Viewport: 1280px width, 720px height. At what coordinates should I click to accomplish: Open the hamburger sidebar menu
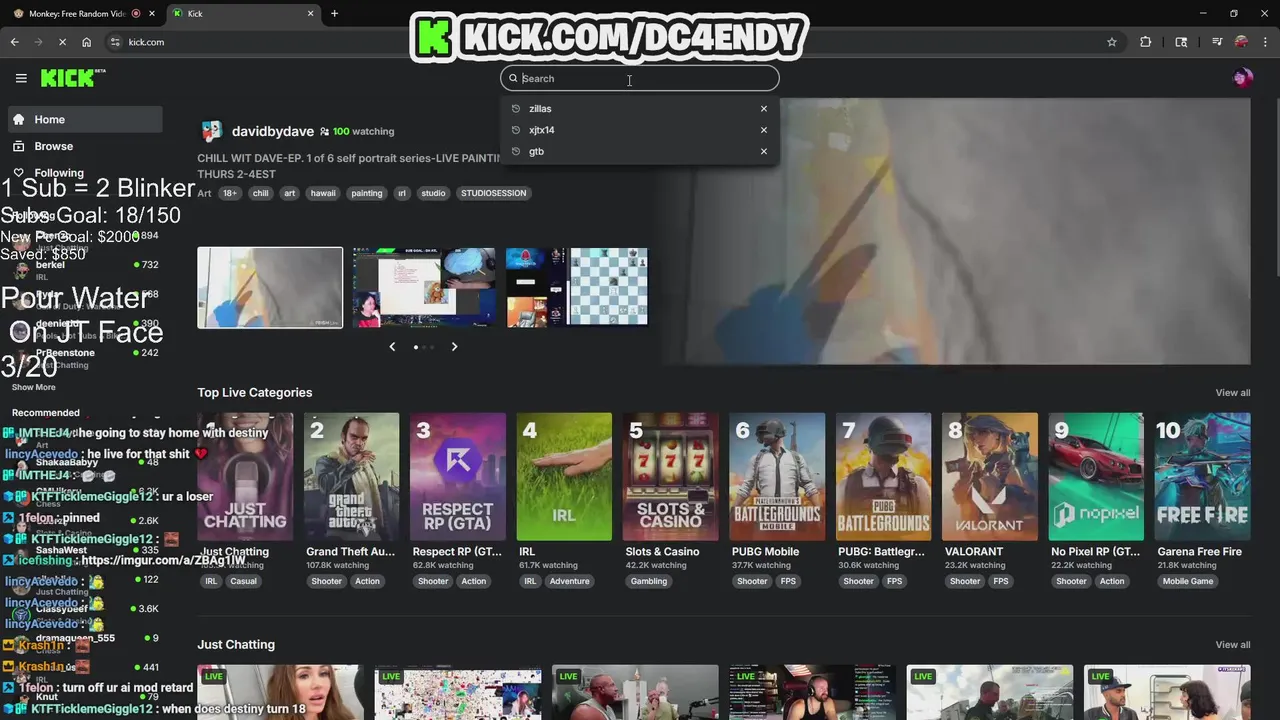point(21,78)
